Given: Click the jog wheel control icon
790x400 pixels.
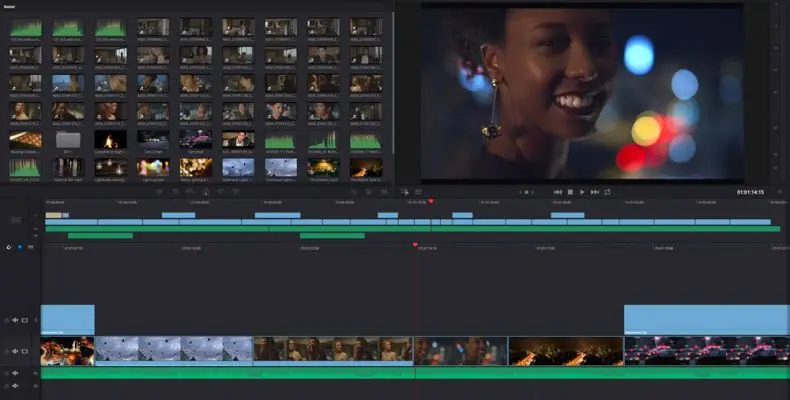Looking at the screenshot, I should coord(526,192).
